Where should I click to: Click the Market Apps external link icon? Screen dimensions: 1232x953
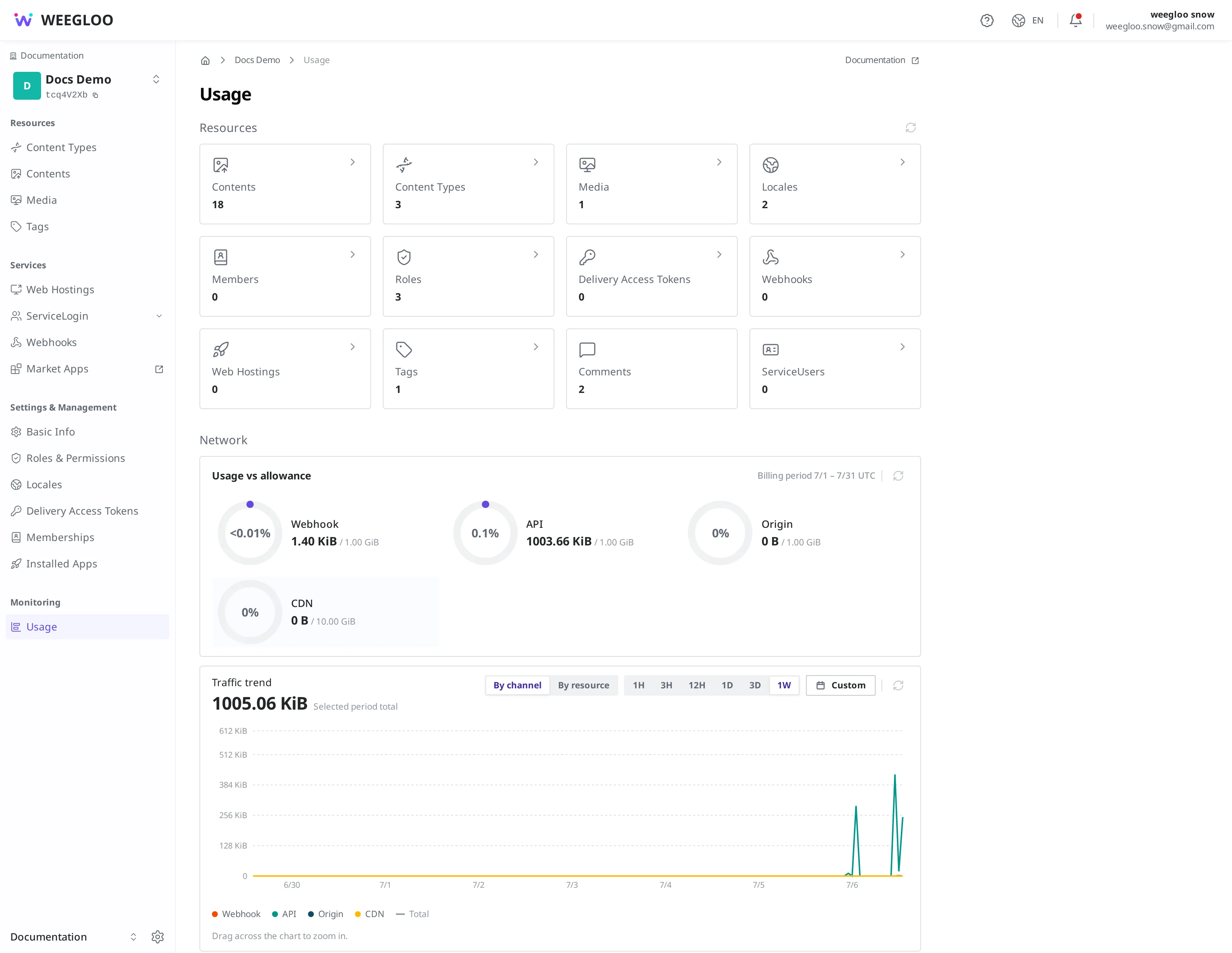(159, 369)
